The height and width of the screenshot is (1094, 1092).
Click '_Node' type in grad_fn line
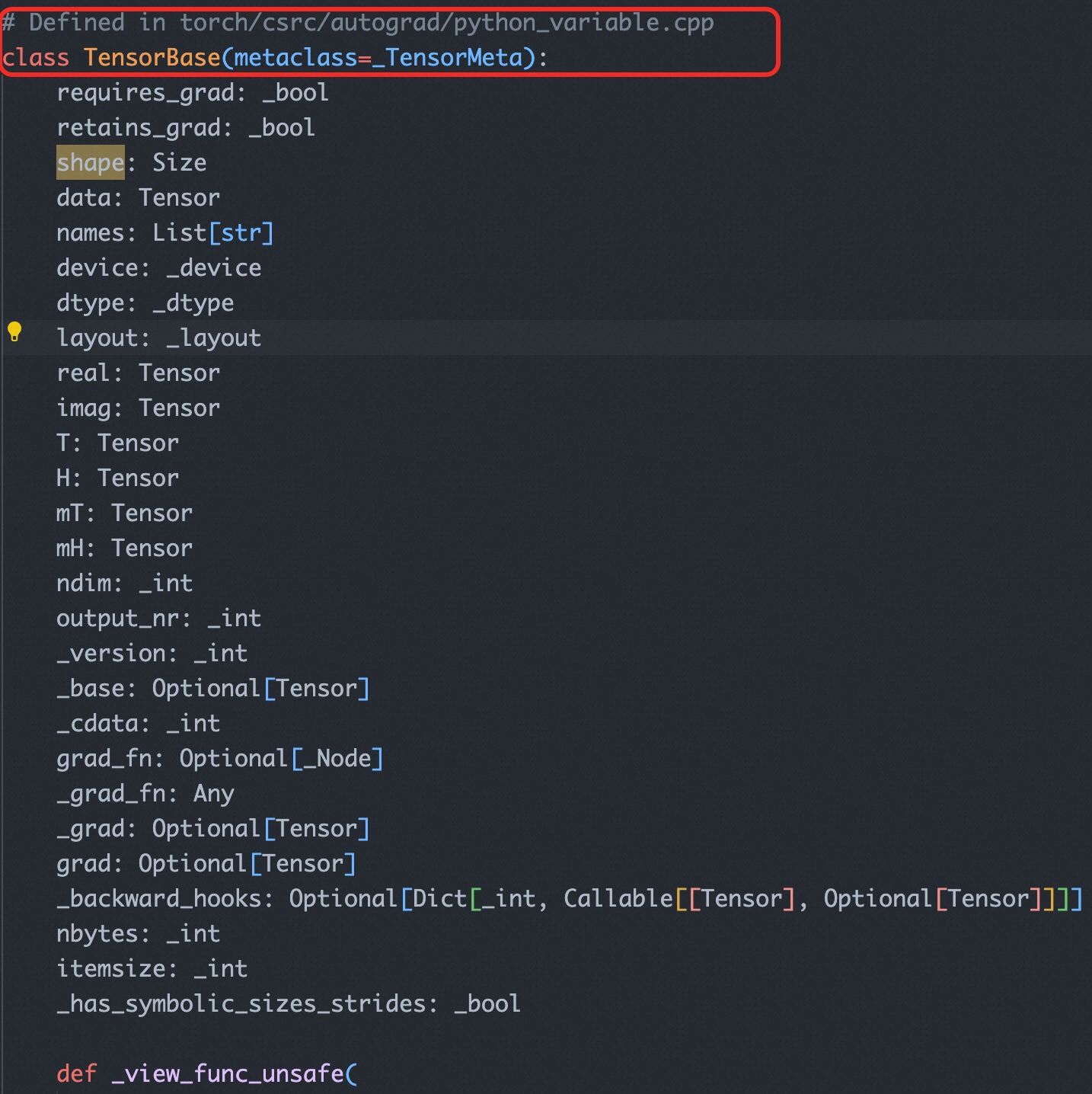[x=337, y=759]
